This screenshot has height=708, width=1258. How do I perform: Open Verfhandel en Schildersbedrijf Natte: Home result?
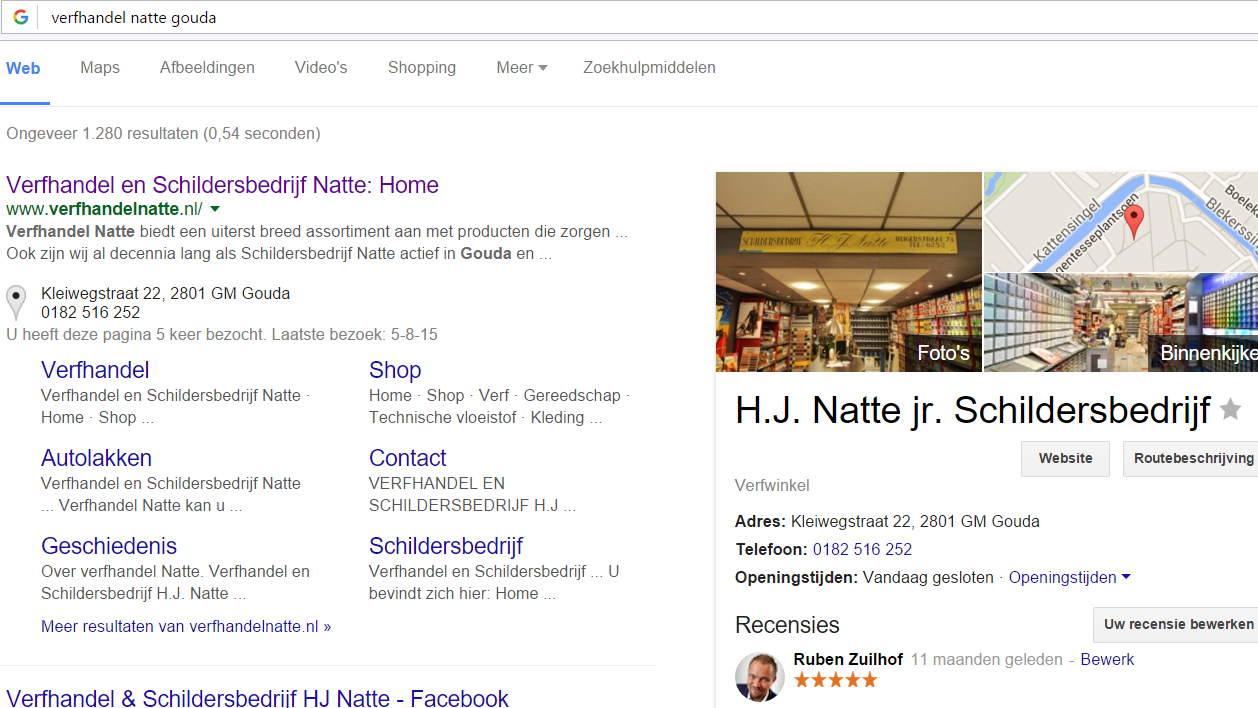point(222,185)
